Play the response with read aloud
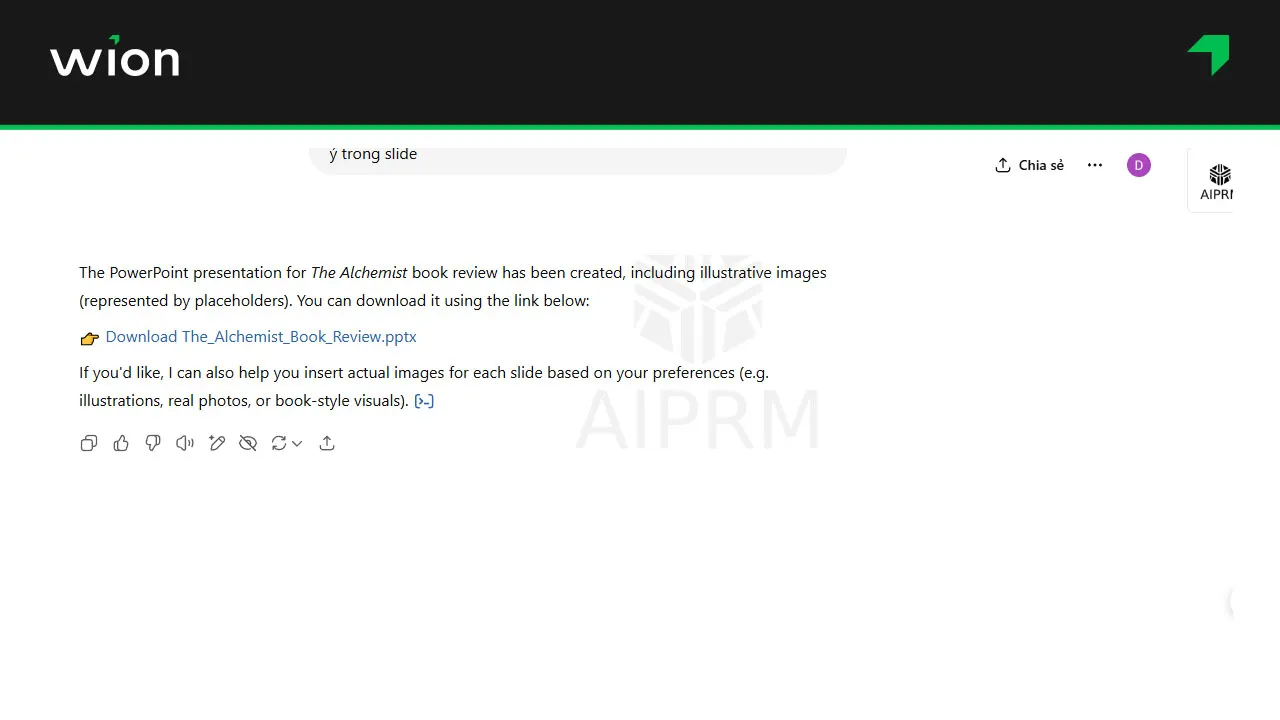Screen dimensions: 1280x720 coord(185,443)
